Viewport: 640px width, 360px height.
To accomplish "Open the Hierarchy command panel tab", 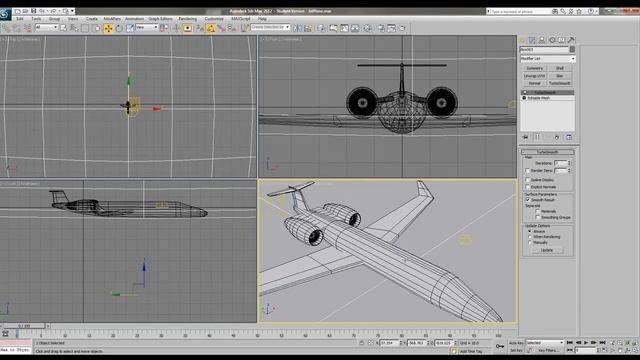I will coord(542,40).
